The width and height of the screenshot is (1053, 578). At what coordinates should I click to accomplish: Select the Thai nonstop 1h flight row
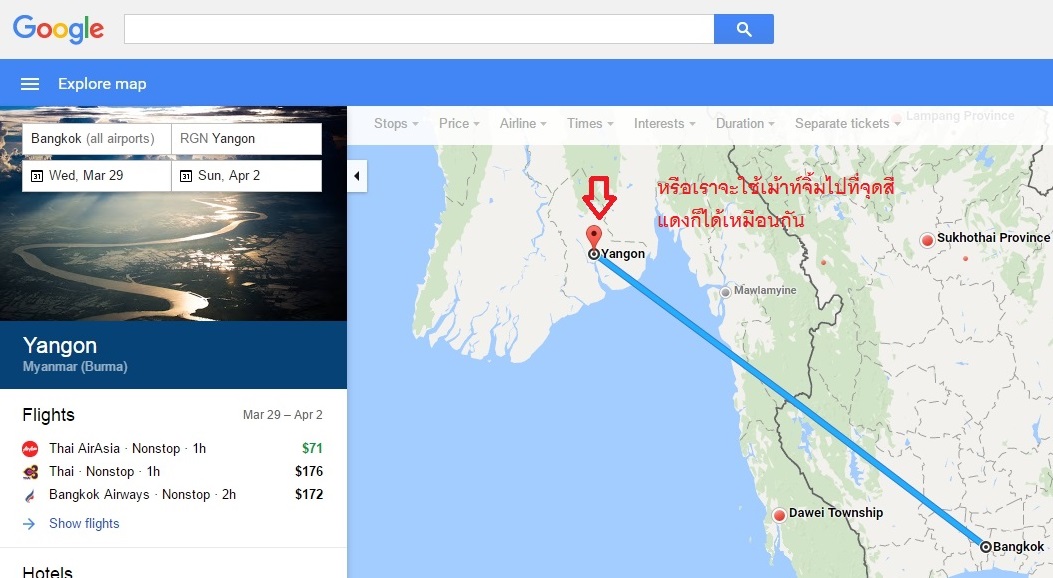(173, 472)
